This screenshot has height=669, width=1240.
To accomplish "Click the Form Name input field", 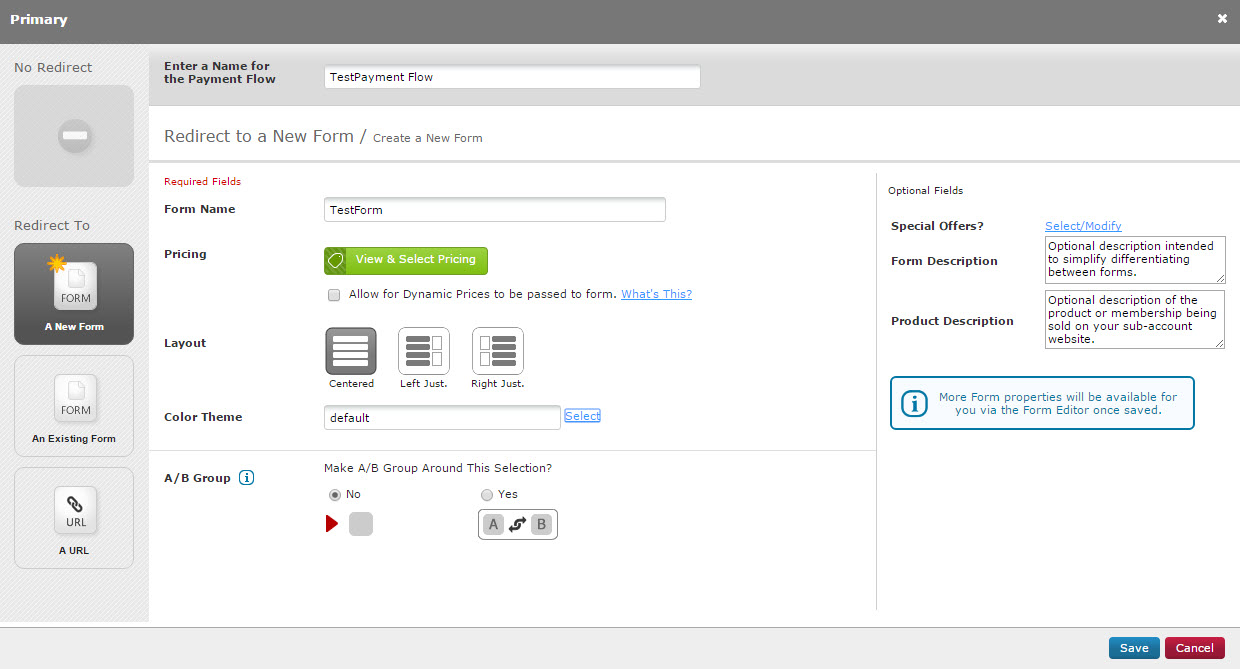I will tap(495, 210).
